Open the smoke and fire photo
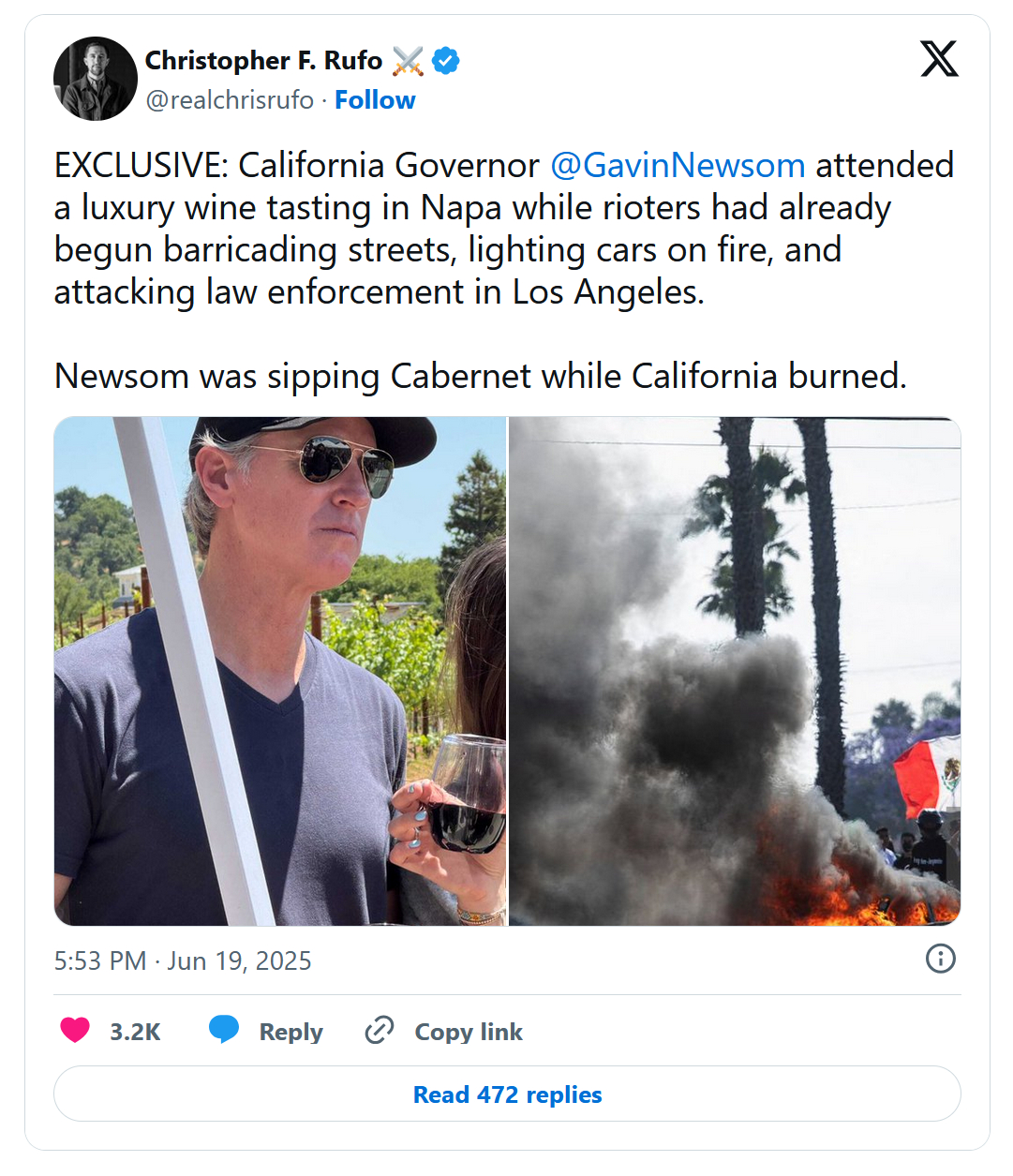 click(x=735, y=671)
